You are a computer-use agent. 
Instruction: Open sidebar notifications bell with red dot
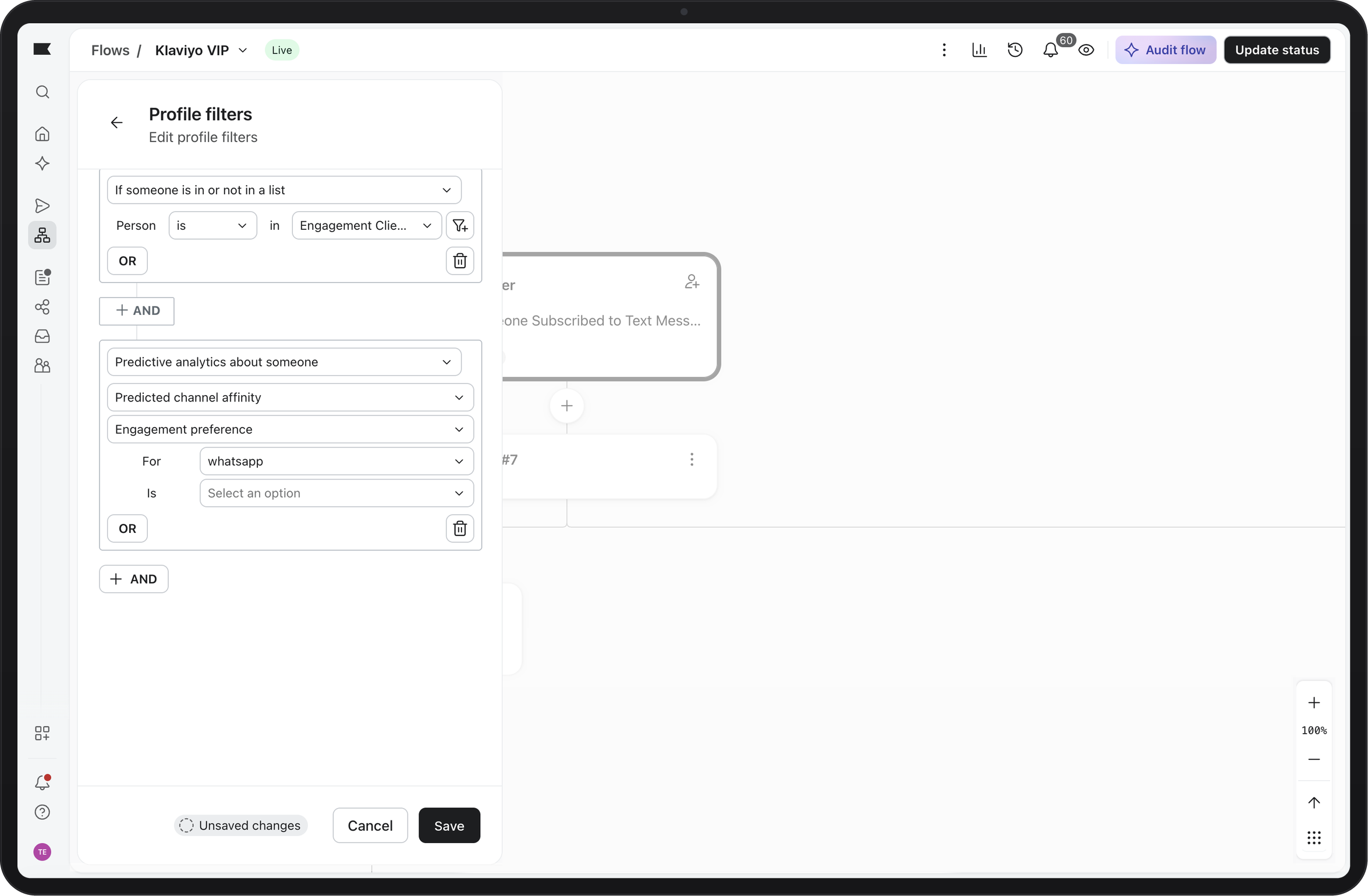[42, 783]
